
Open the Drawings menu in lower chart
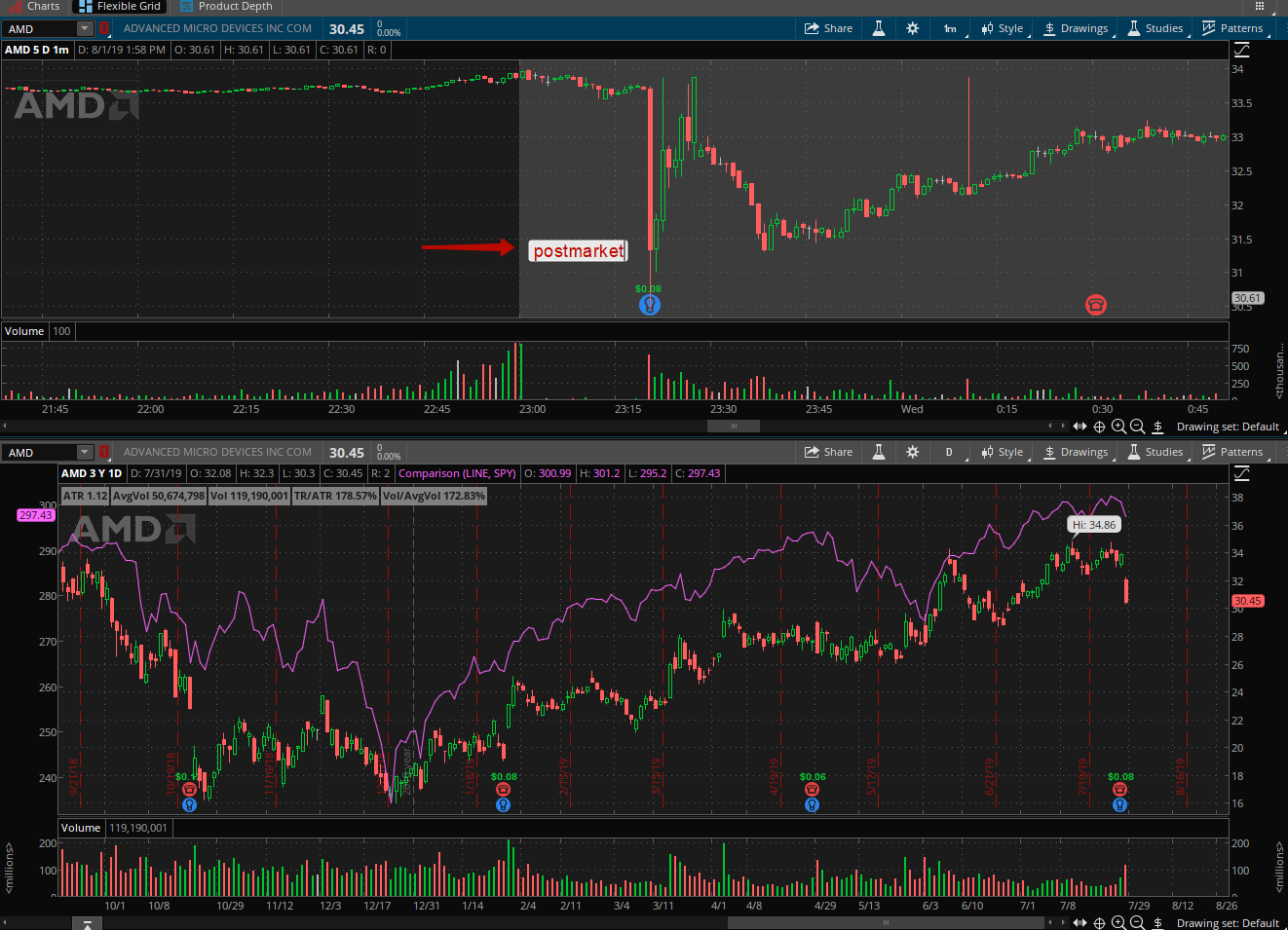click(1076, 452)
